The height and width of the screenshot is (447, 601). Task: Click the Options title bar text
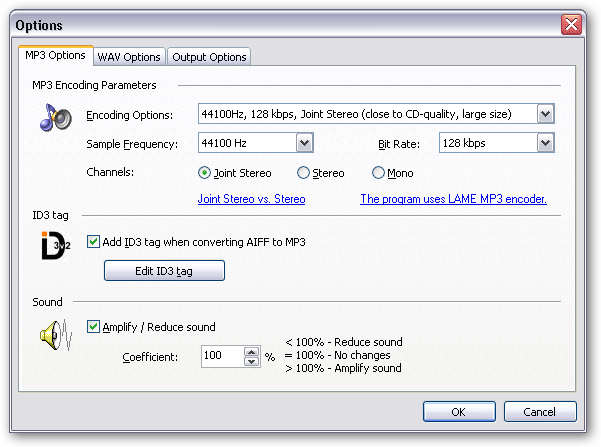[39, 25]
